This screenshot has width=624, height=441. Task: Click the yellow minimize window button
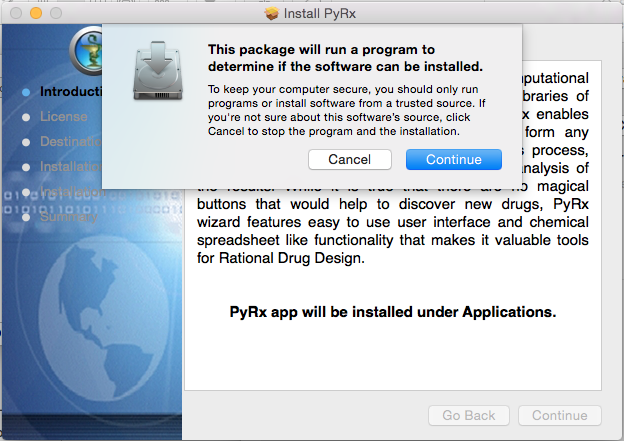[x=36, y=13]
